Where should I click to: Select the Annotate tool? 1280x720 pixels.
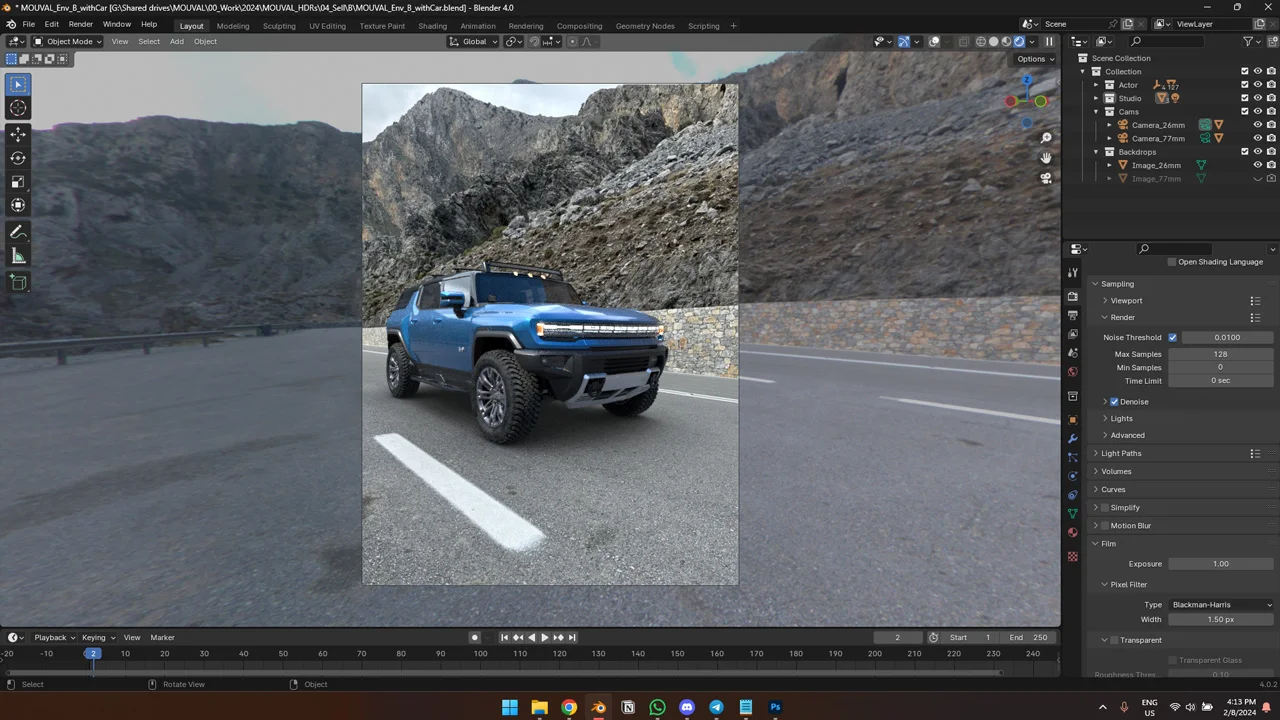coord(17,231)
